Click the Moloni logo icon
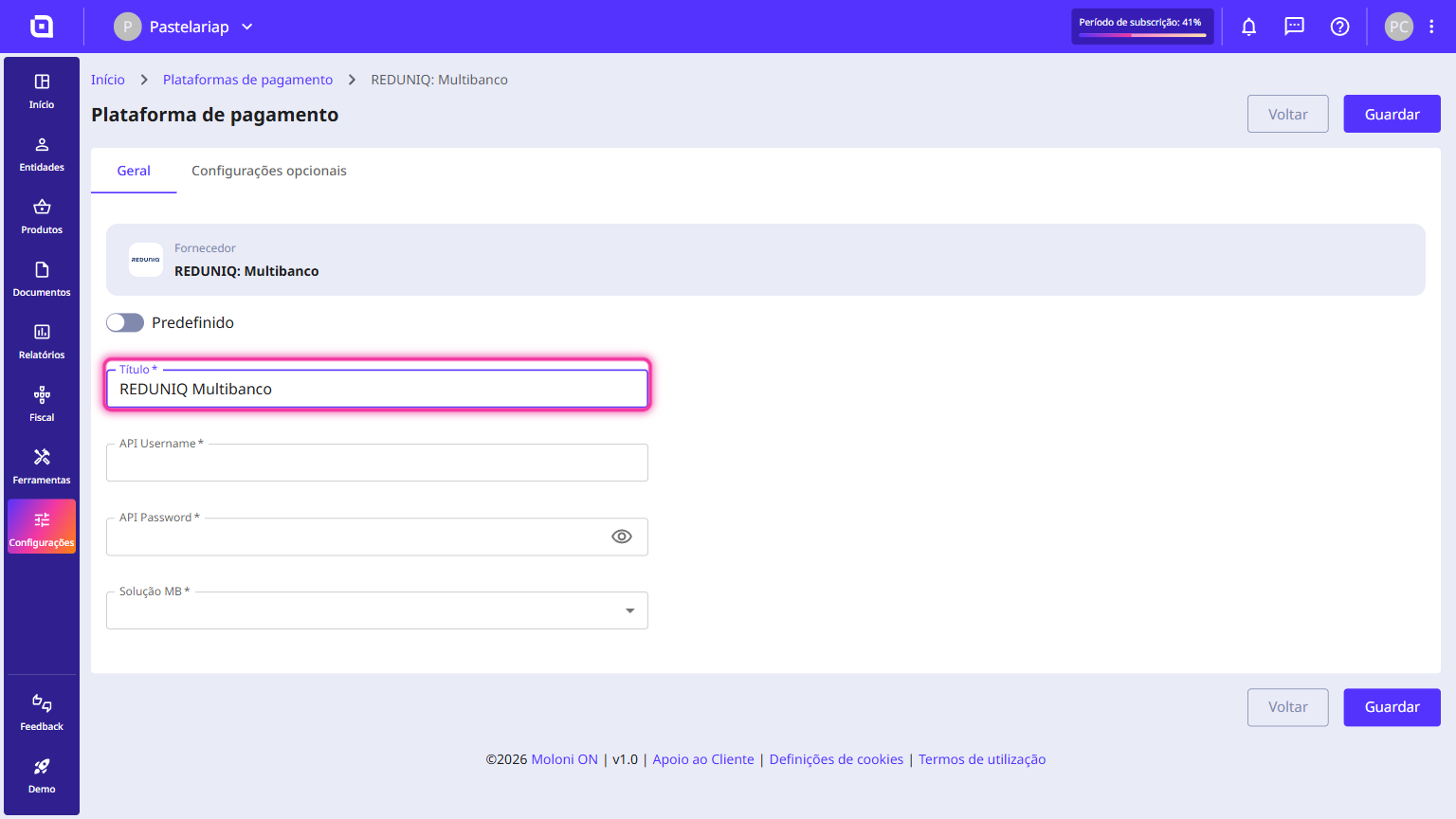The height and width of the screenshot is (819, 1456). click(42, 27)
